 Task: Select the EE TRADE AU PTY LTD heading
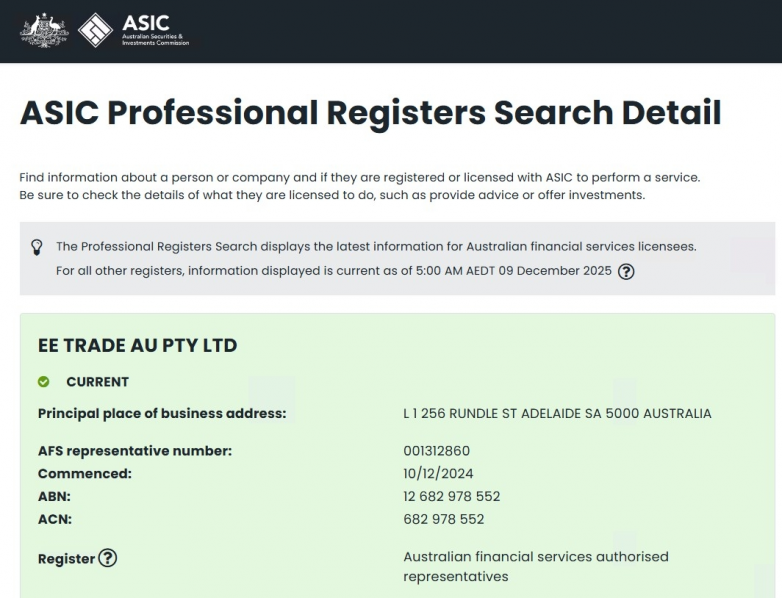(x=137, y=345)
